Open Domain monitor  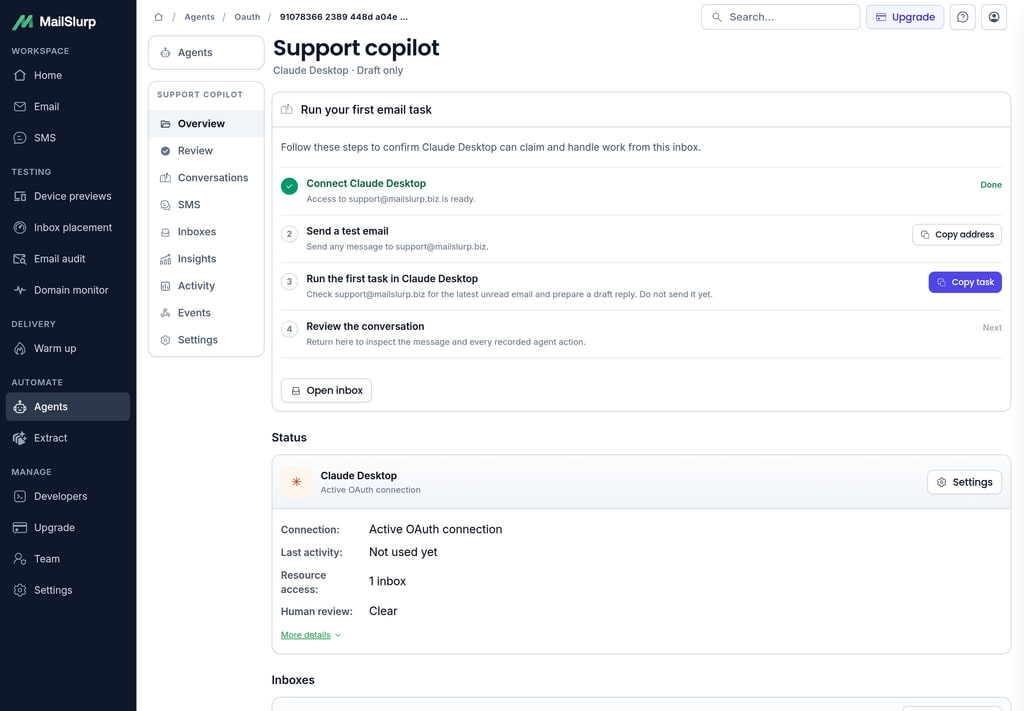click(x=68, y=290)
